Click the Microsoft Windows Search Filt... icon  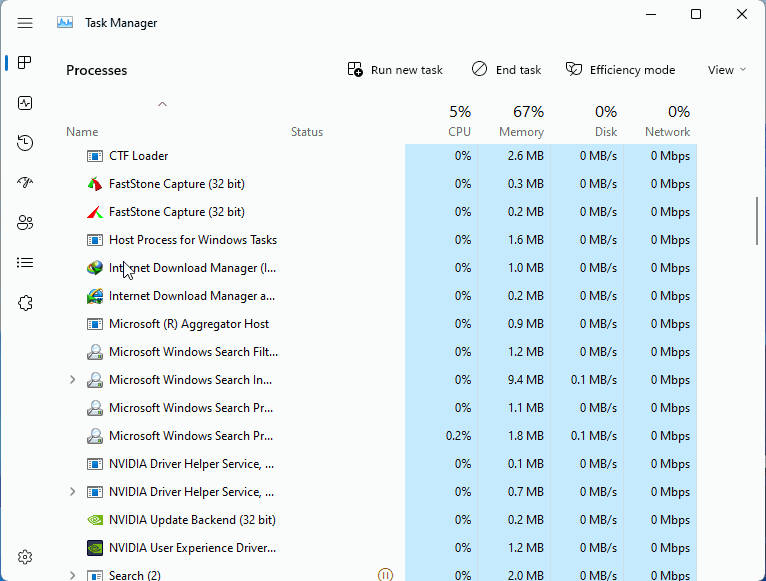pyautogui.click(x=95, y=352)
